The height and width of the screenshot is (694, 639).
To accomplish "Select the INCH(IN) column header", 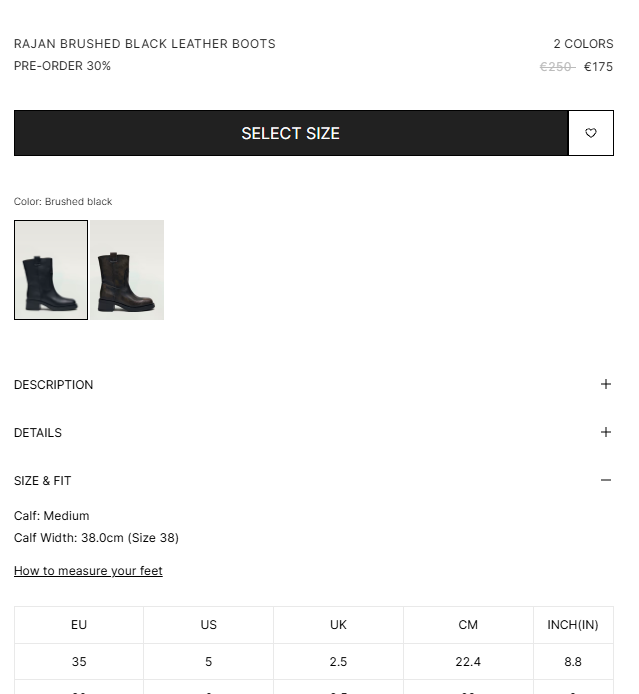I will 573,625.
